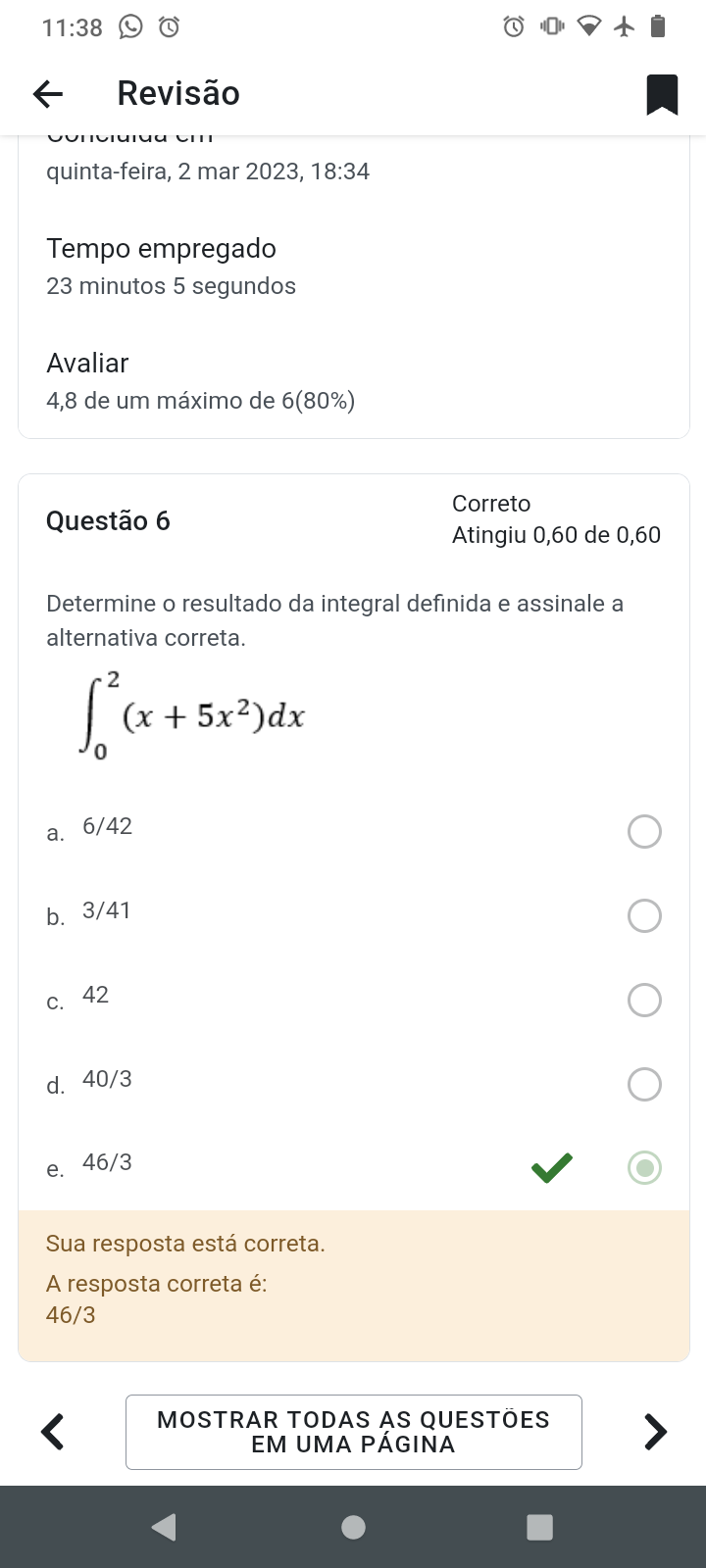
Task: Tap the integral formula image
Action: [192, 715]
